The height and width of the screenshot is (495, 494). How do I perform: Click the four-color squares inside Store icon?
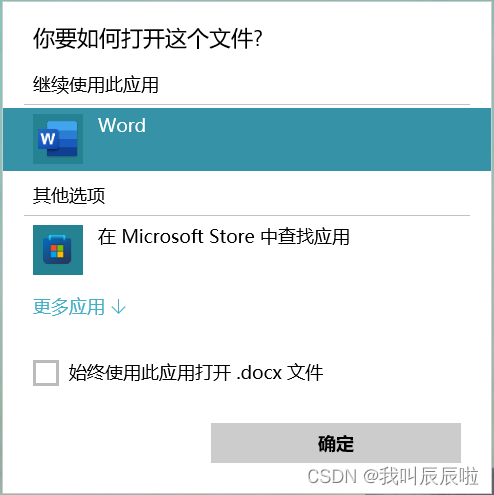(57, 251)
